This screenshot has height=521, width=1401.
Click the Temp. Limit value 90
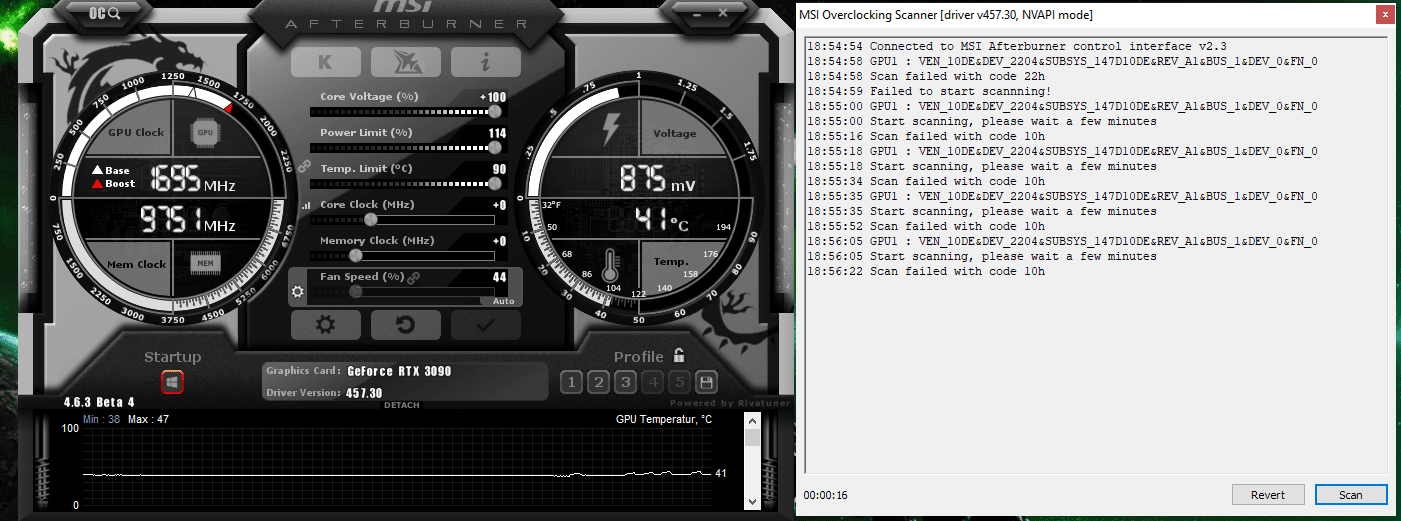click(x=499, y=169)
